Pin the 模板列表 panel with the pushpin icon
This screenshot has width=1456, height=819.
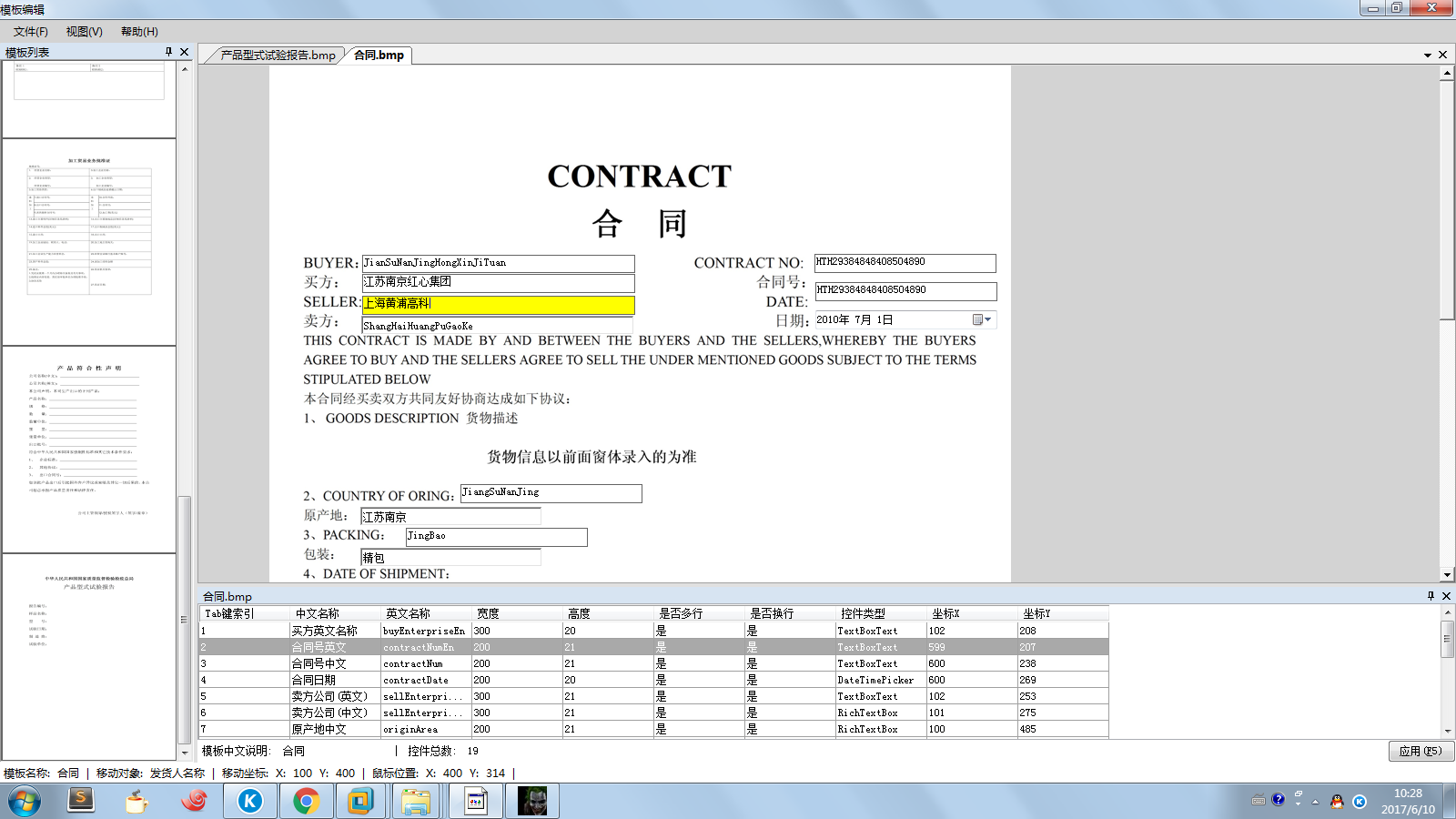[168, 52]
